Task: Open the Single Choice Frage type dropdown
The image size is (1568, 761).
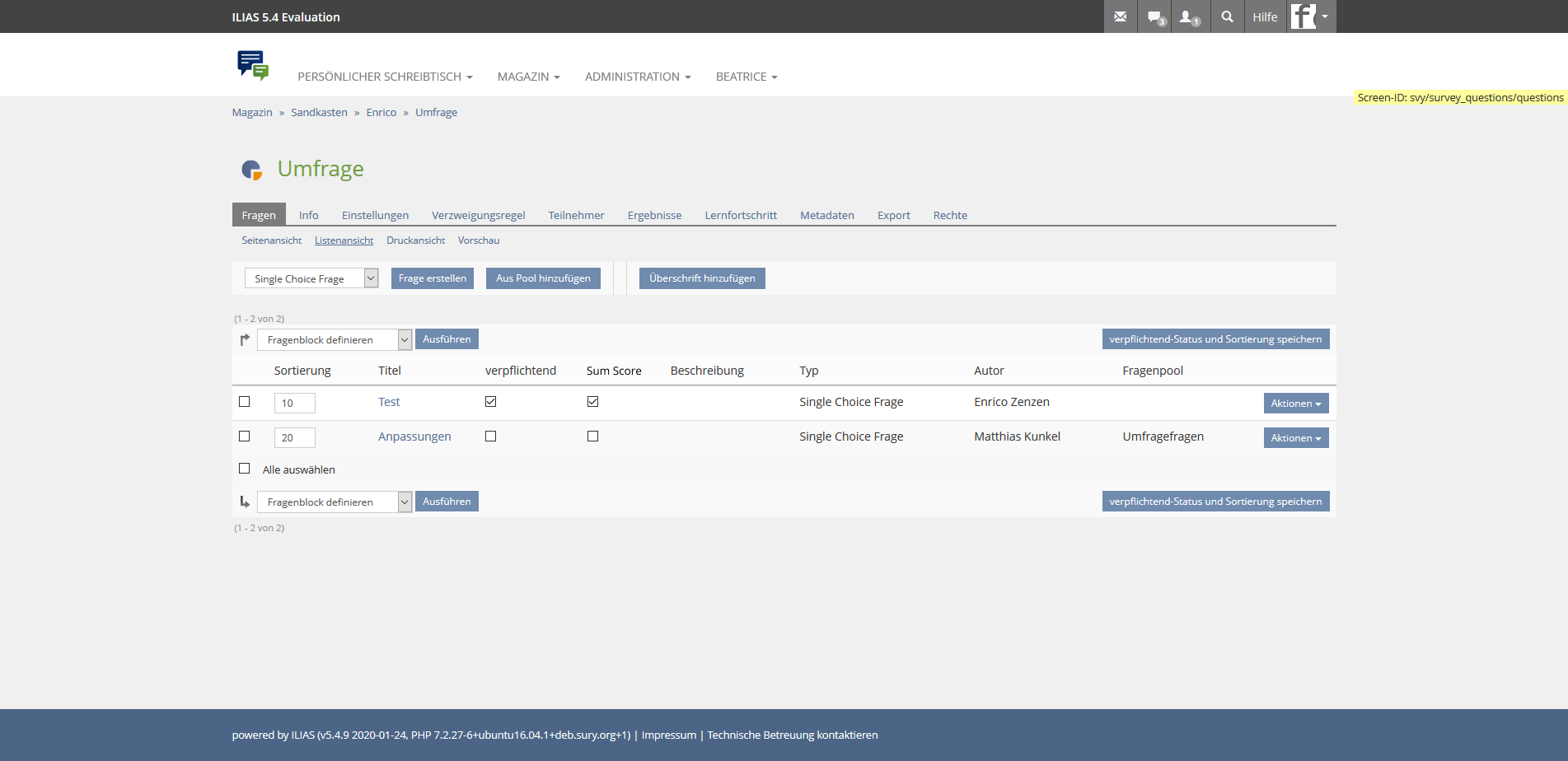Action: pyautogui.click(x=311, y=278)
